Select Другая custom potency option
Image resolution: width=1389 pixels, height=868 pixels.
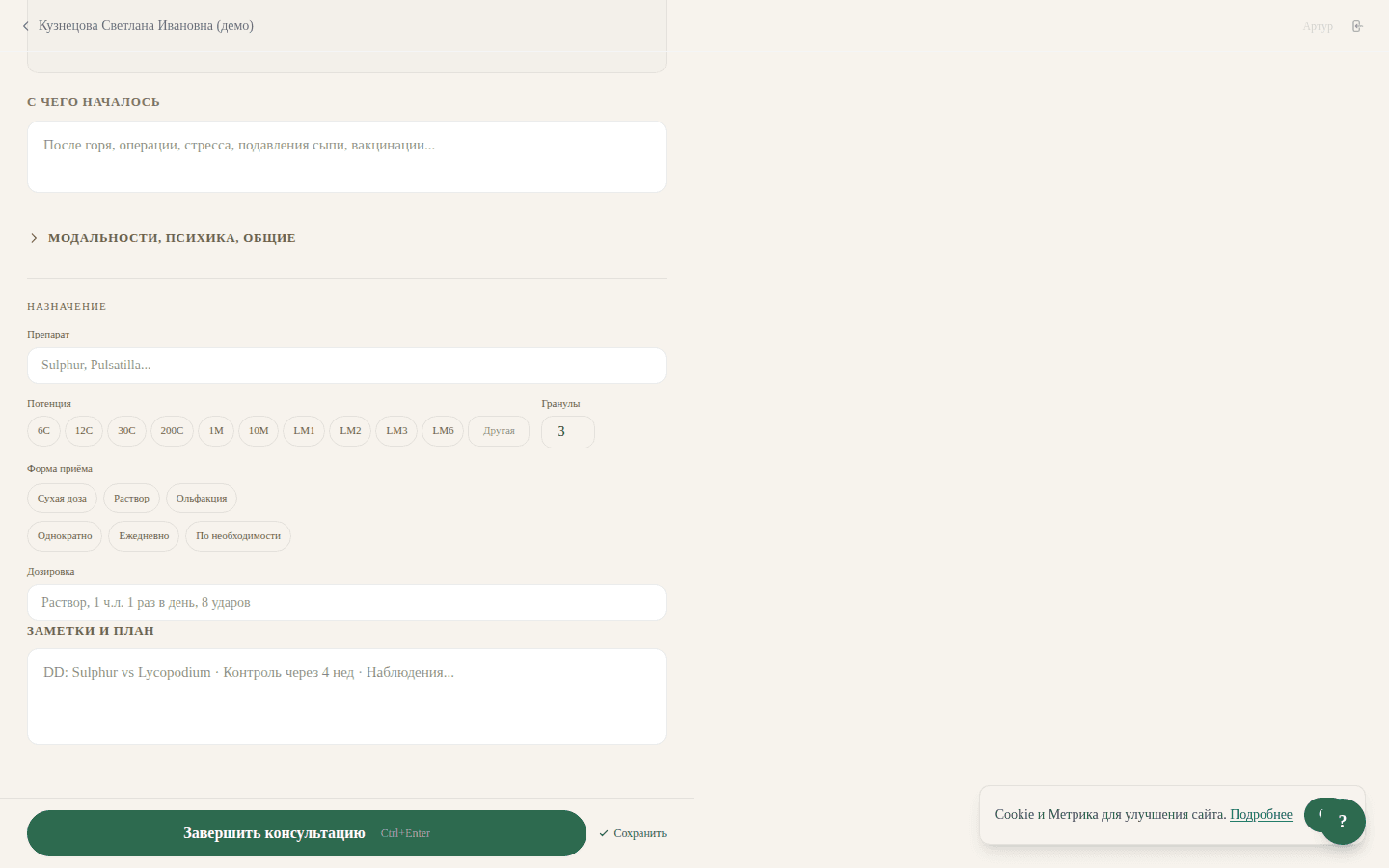(499, 431)
